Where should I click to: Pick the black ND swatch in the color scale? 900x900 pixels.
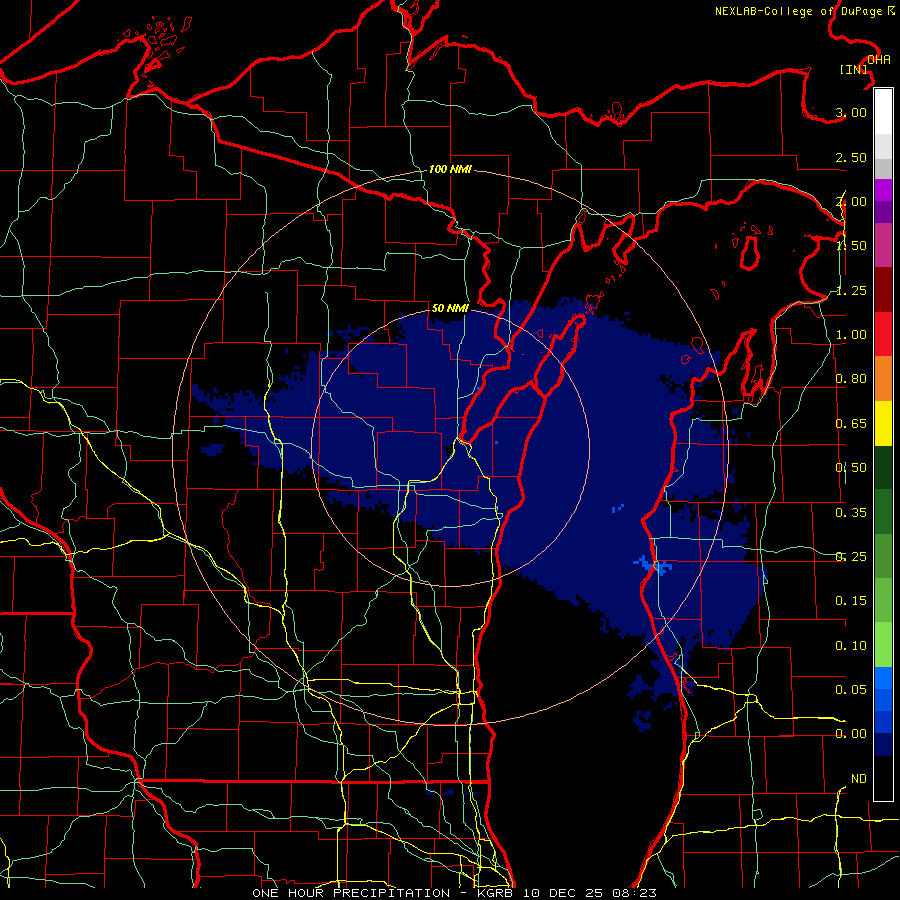click(883, 778)
